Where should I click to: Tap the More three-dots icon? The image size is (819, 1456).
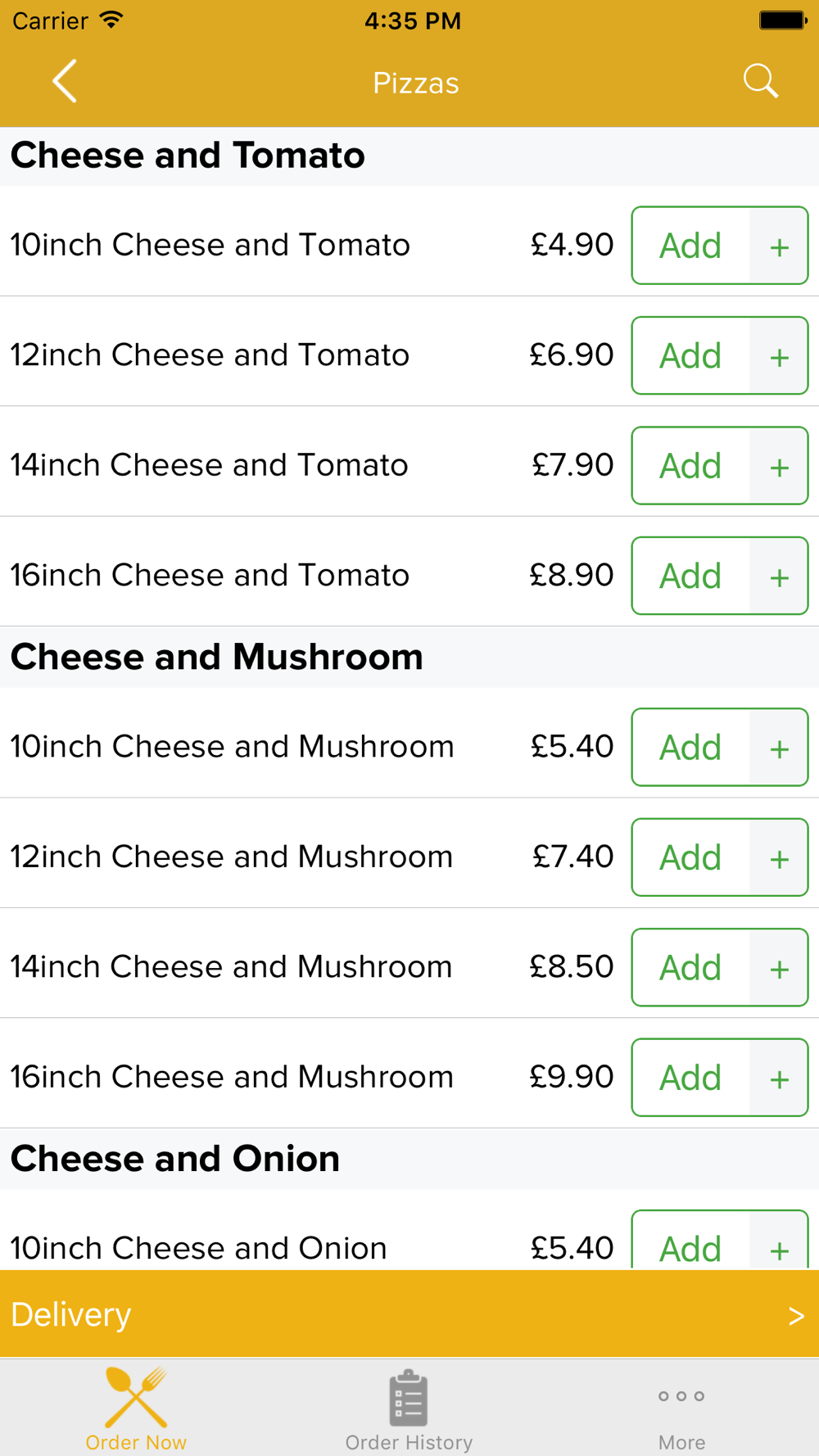point(681,1396)
